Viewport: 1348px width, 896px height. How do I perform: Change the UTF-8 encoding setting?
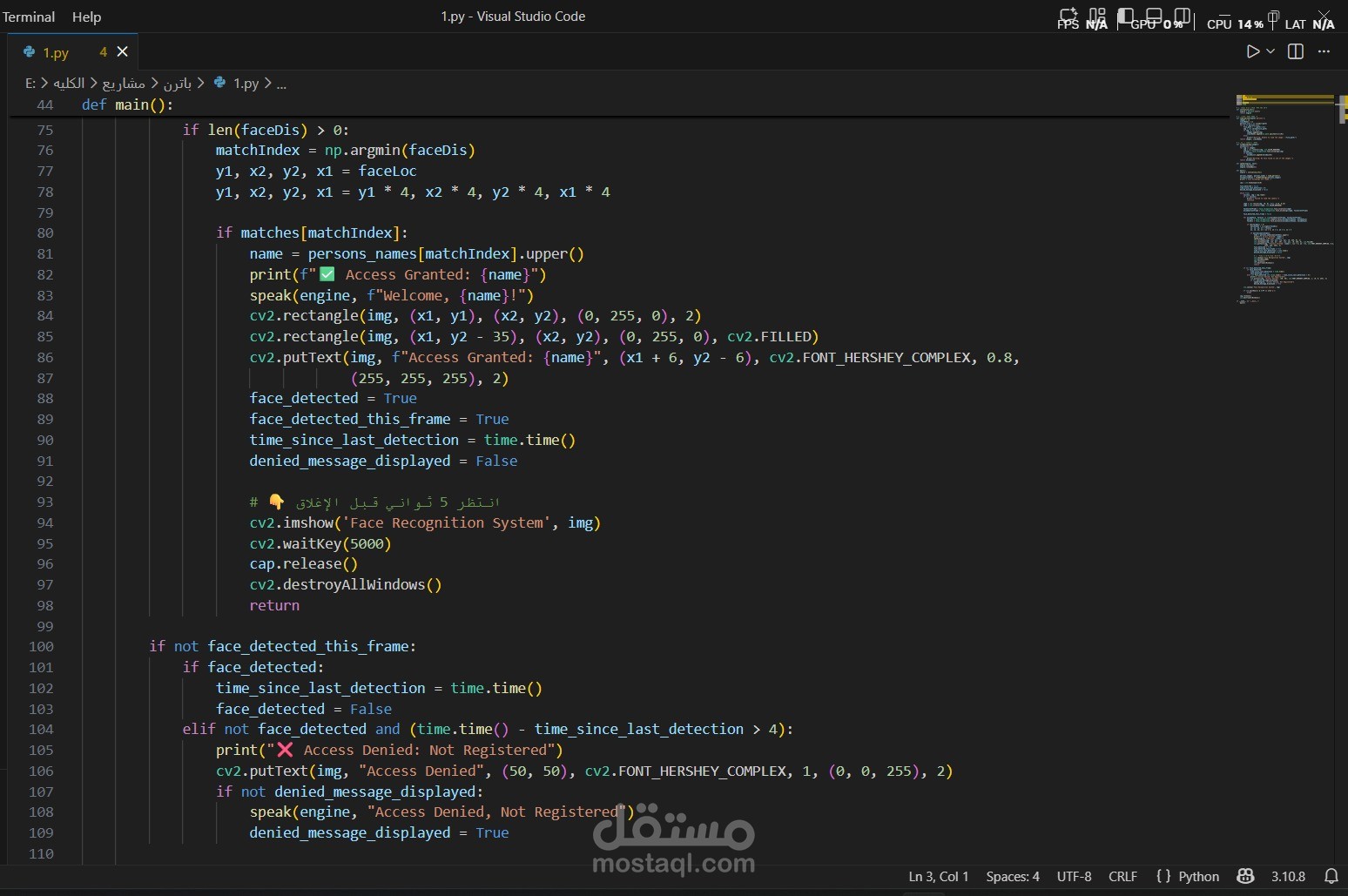(1073, 877)
